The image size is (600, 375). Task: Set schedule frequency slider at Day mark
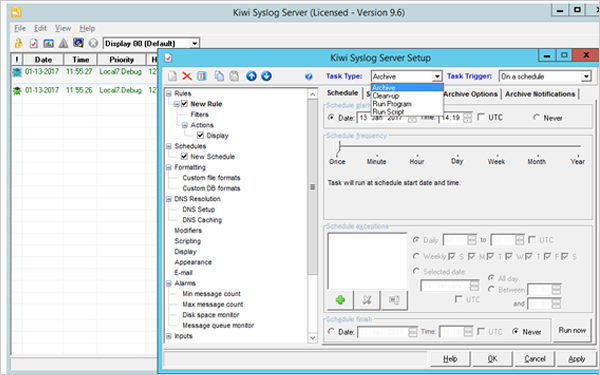point(457,147)
